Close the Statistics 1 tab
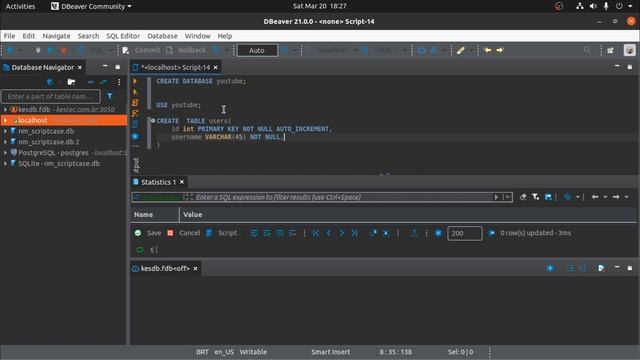Screen dimensions: 640x360 [x=182, y=182]
